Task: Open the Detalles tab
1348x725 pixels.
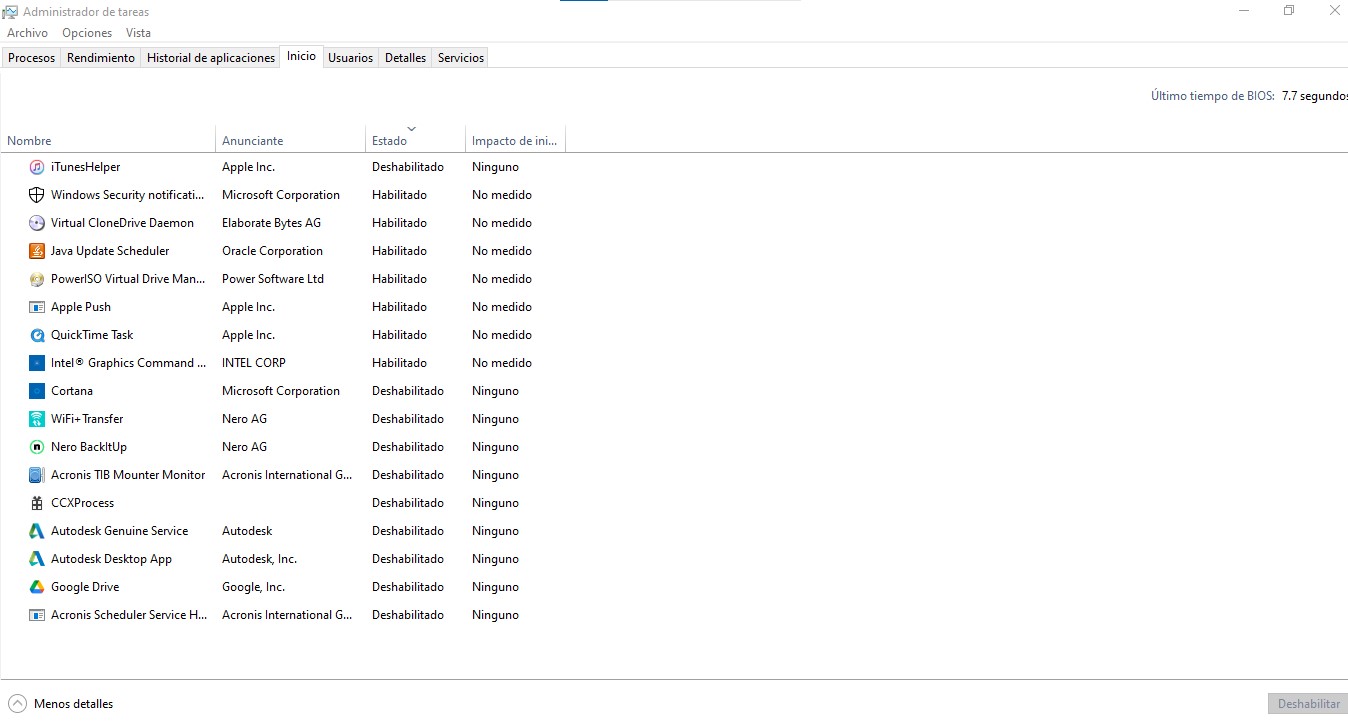Action: coord(406,58)
